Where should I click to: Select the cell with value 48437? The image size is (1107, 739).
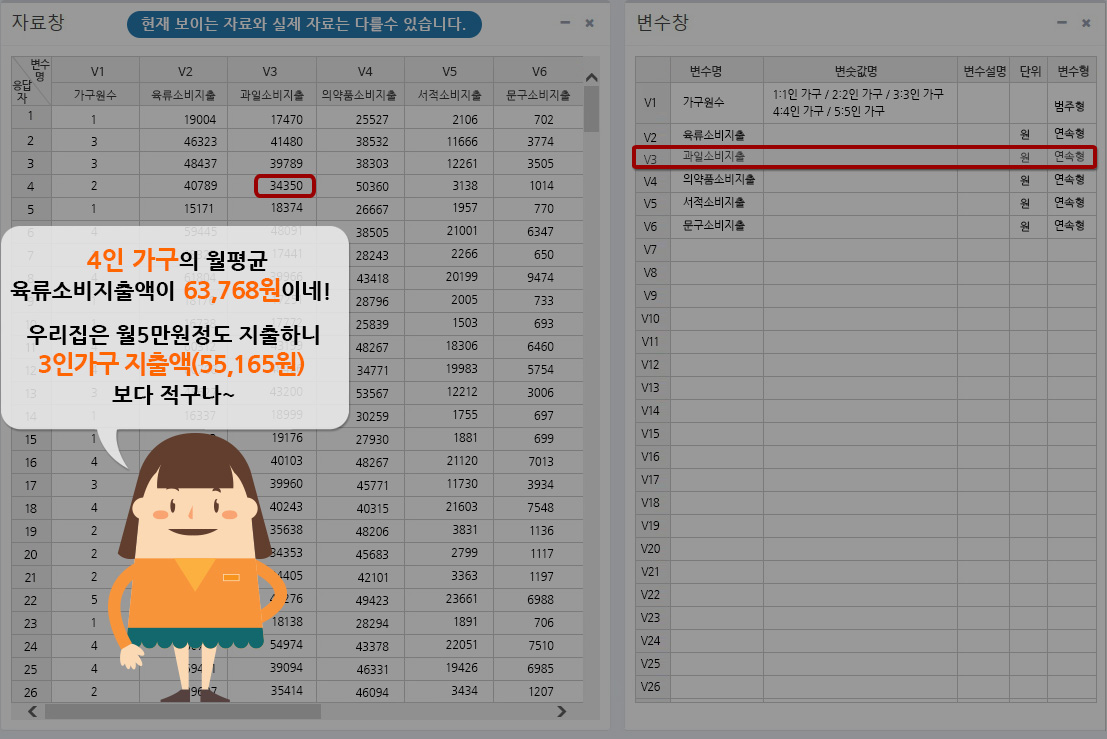coord(184,163)
